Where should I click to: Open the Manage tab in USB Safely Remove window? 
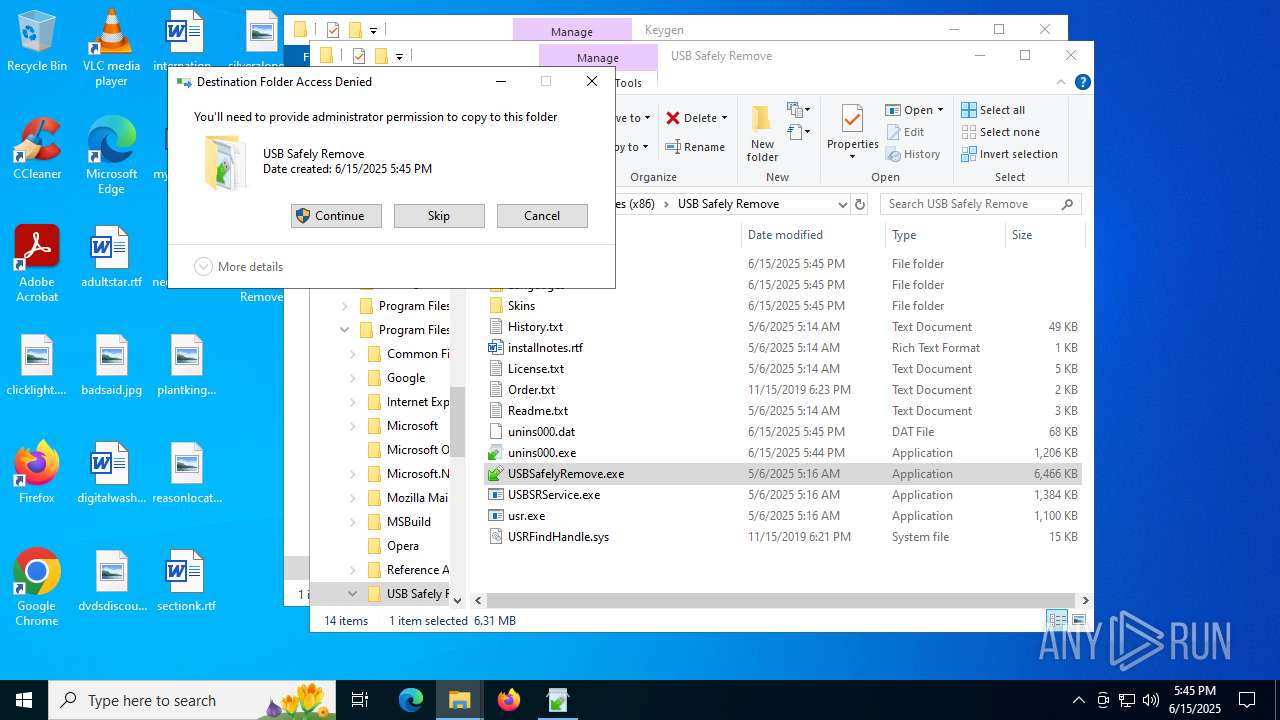coord(597,57)
